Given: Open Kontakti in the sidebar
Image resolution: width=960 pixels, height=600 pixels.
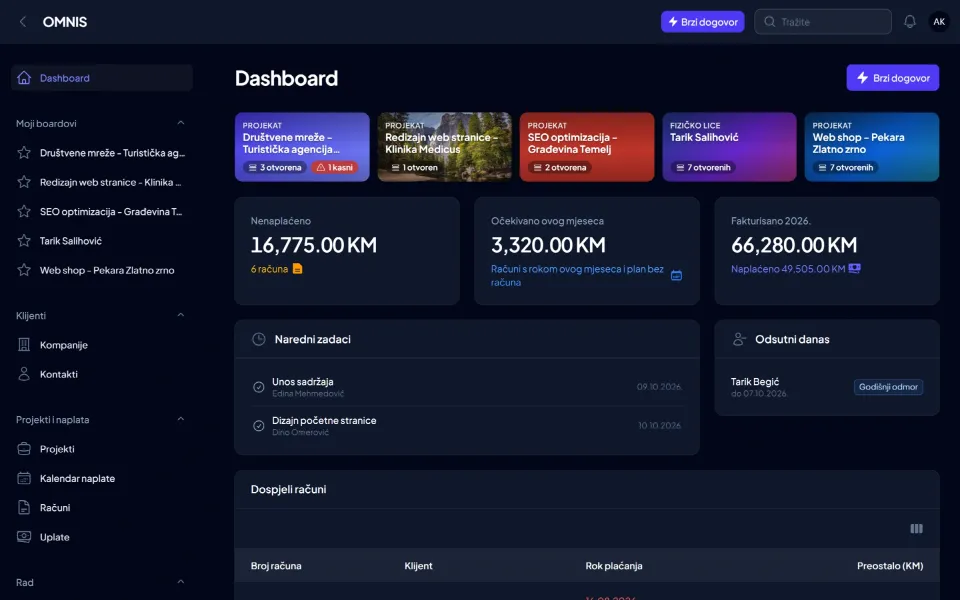Looking at the screenshot, I should pyautogui.click(x=102, y=374).
